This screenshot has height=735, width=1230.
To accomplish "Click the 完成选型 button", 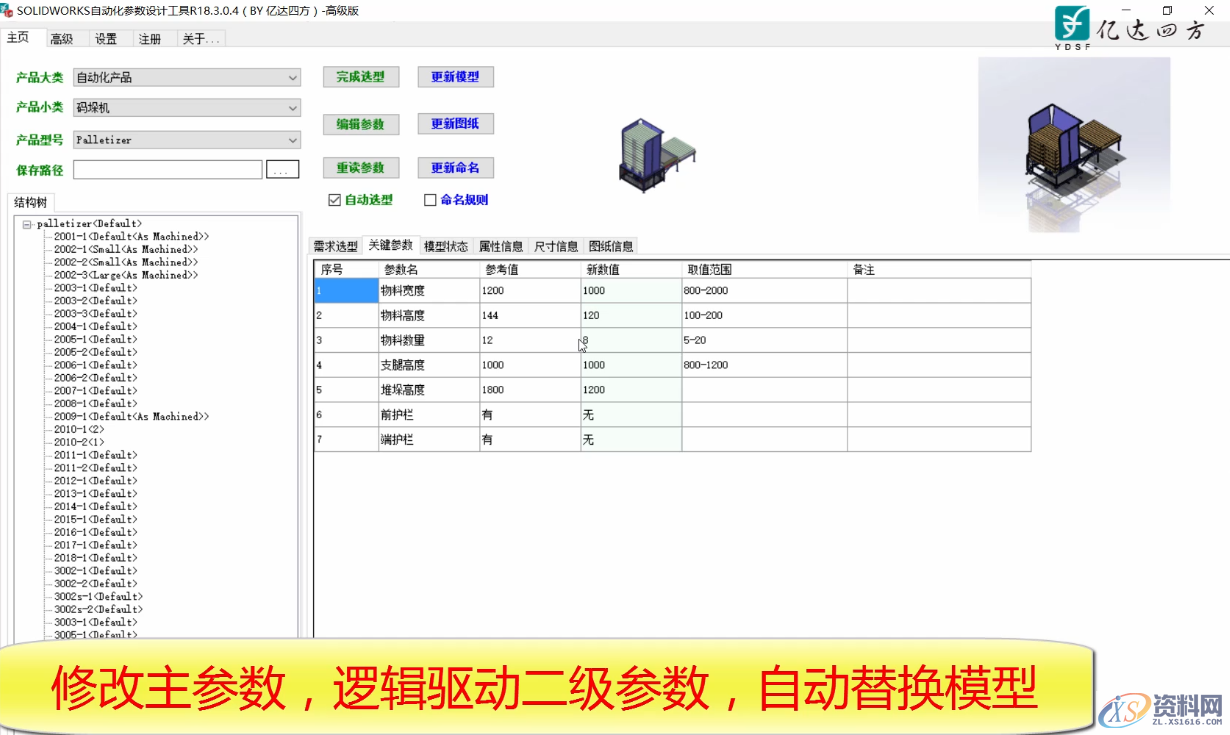I will click(x=360, y=76).
